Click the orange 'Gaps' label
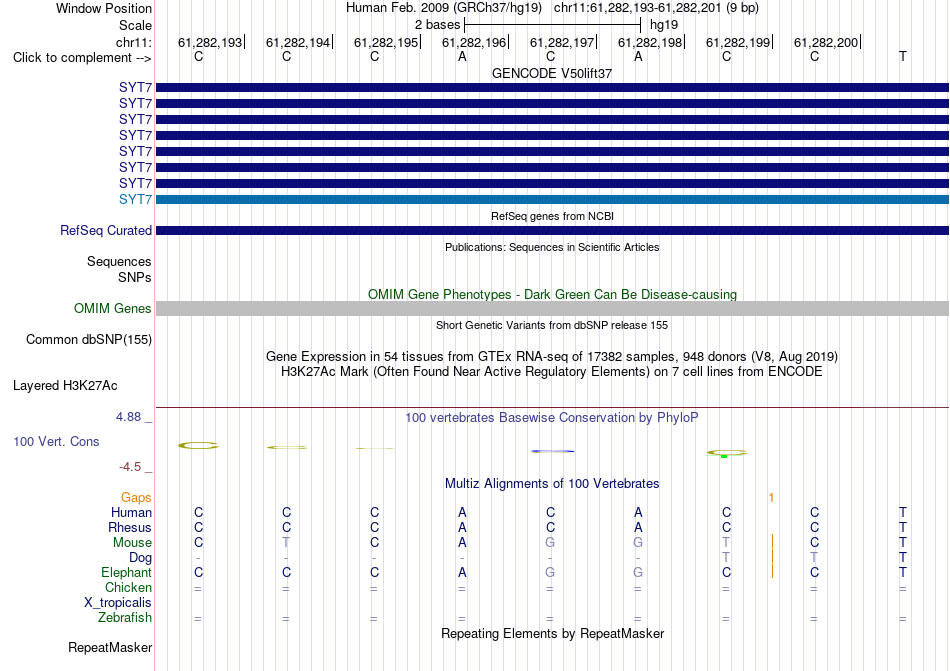Screen dimensions: 950x671 (x=136, y=497)
